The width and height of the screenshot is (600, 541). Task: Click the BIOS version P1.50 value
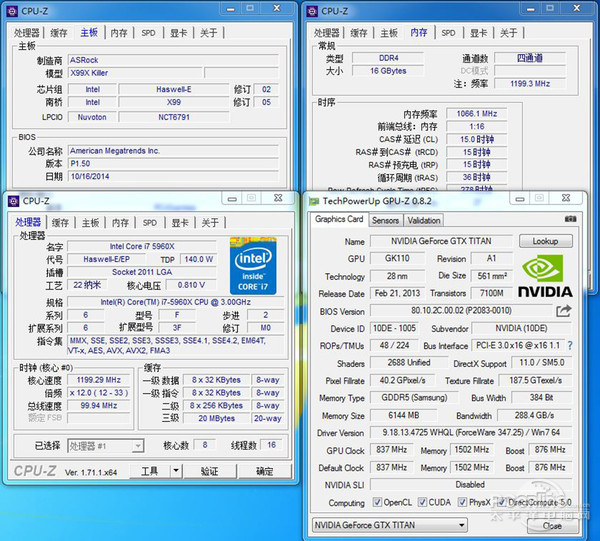pos(173,163)
